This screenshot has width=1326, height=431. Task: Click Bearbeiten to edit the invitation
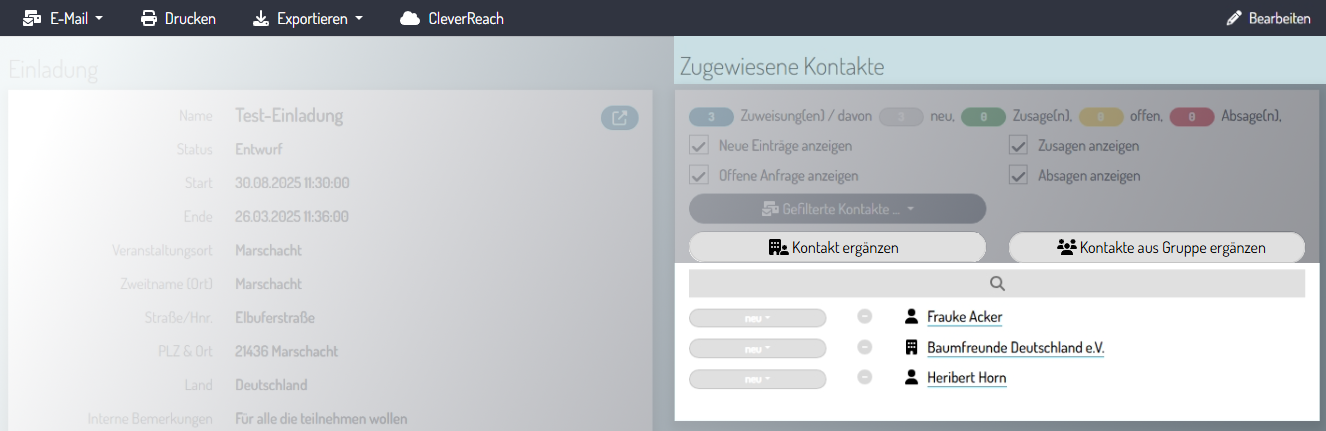click(x=1268, y=18)
